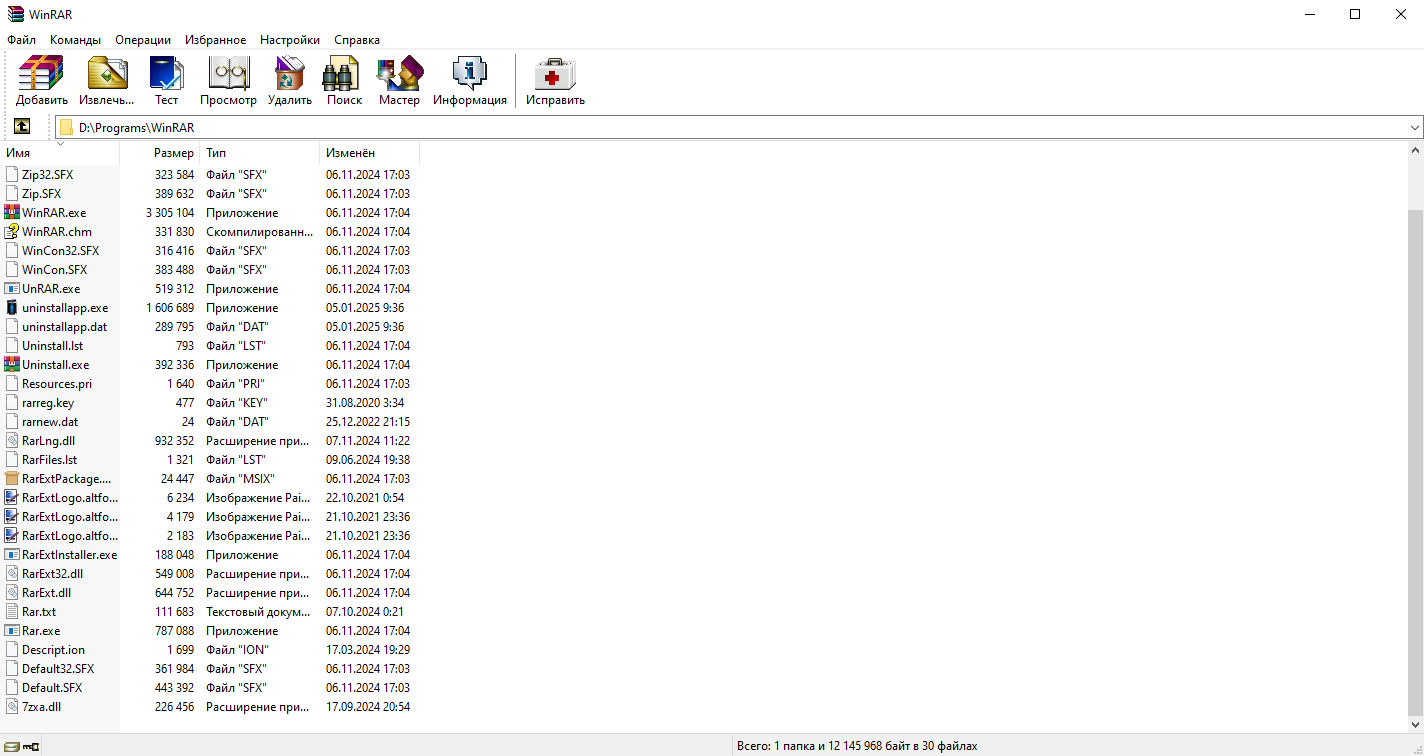Click the Rar.exe file icon

pos(12,631)
